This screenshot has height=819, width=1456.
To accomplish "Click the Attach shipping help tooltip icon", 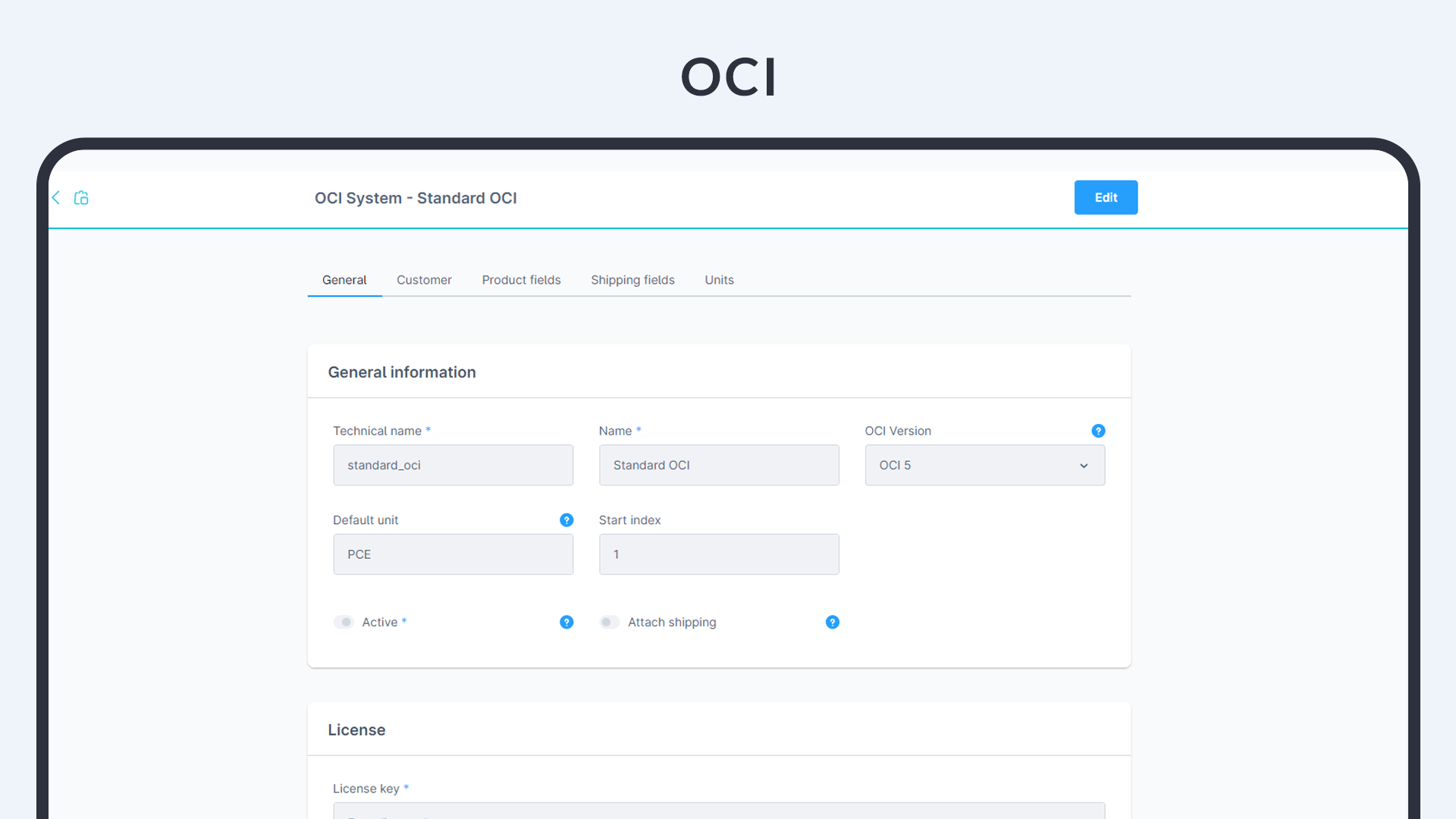I will (832, 622).
